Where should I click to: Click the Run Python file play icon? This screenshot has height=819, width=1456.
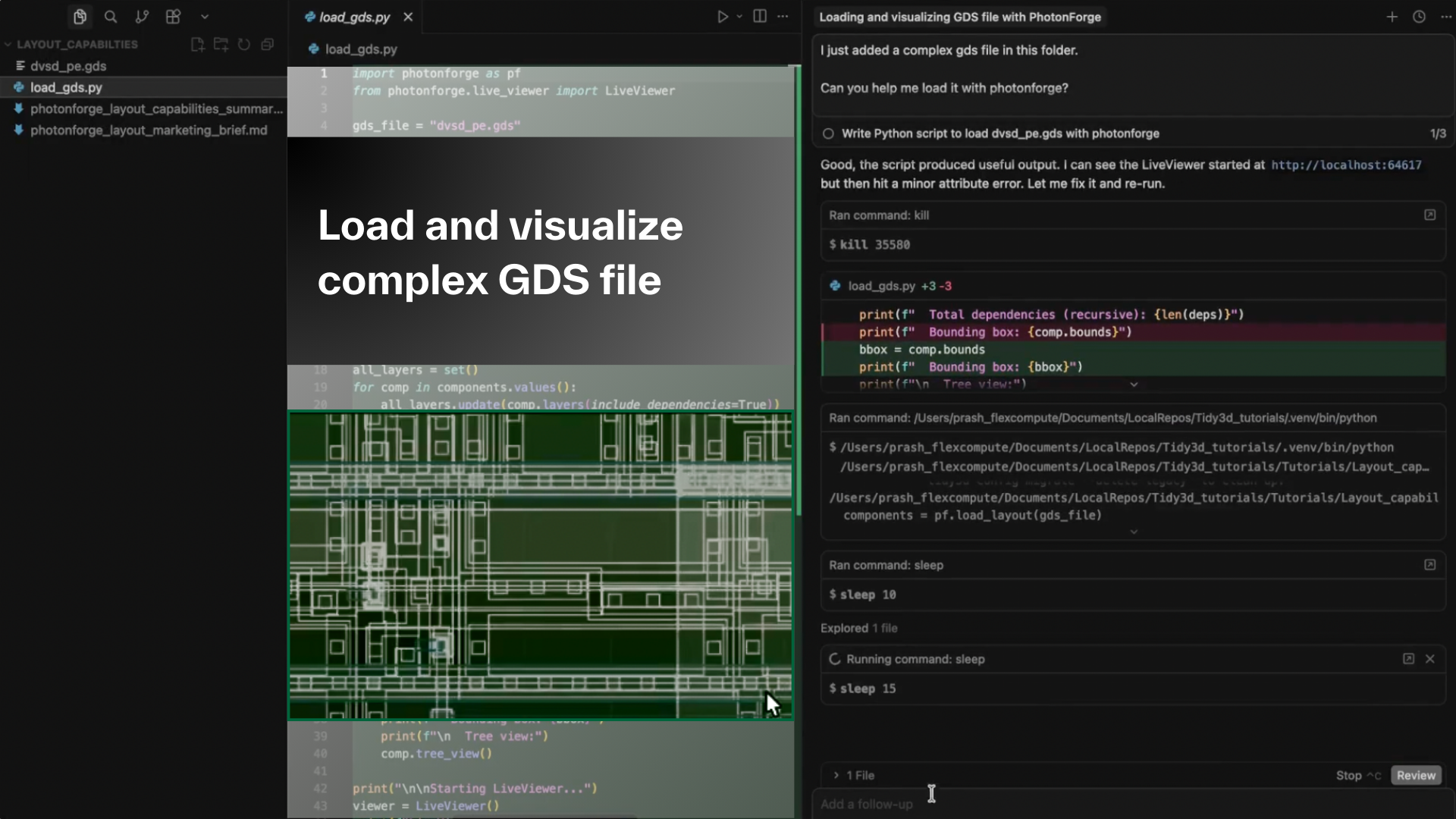(723, 17)
